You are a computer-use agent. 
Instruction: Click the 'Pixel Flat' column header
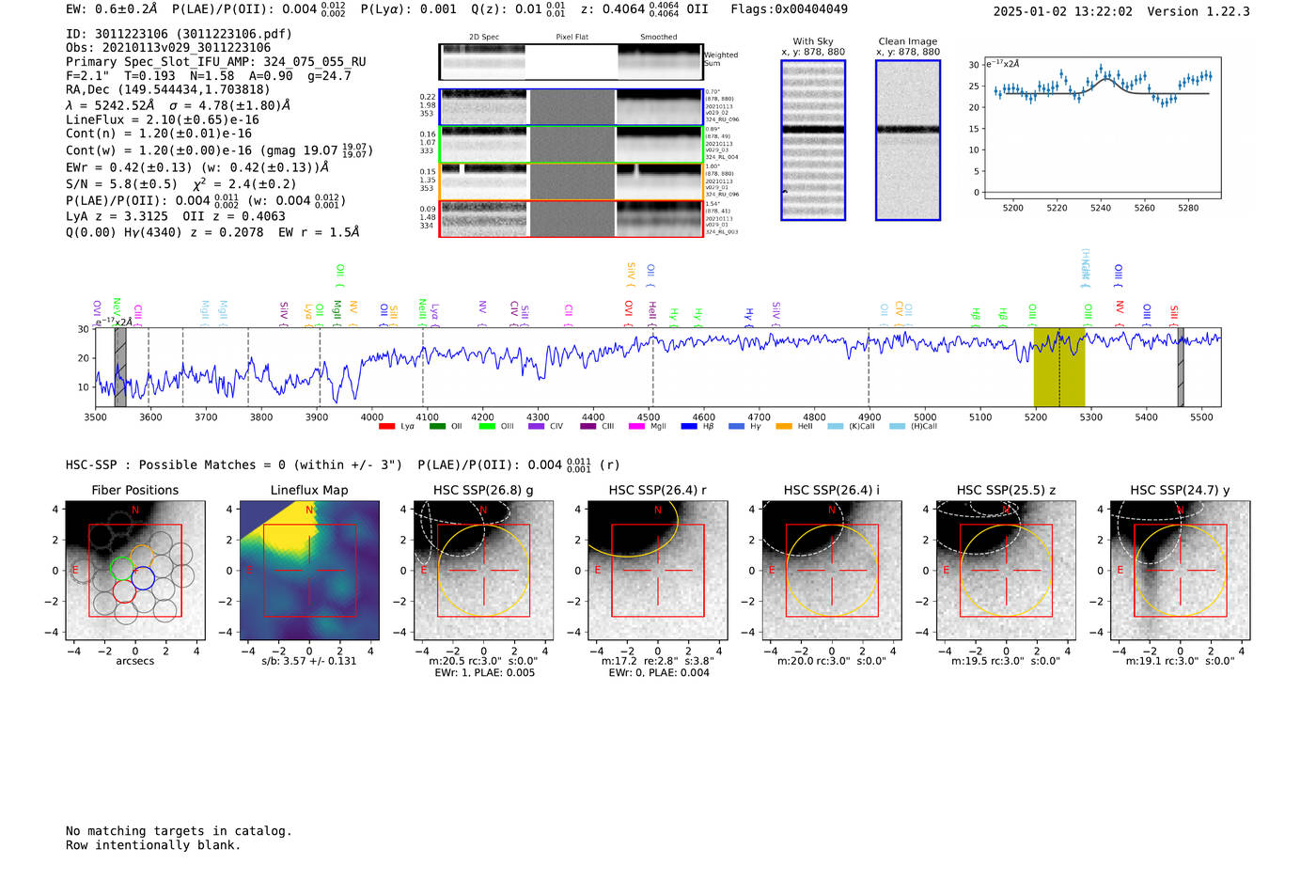point(572,38)
